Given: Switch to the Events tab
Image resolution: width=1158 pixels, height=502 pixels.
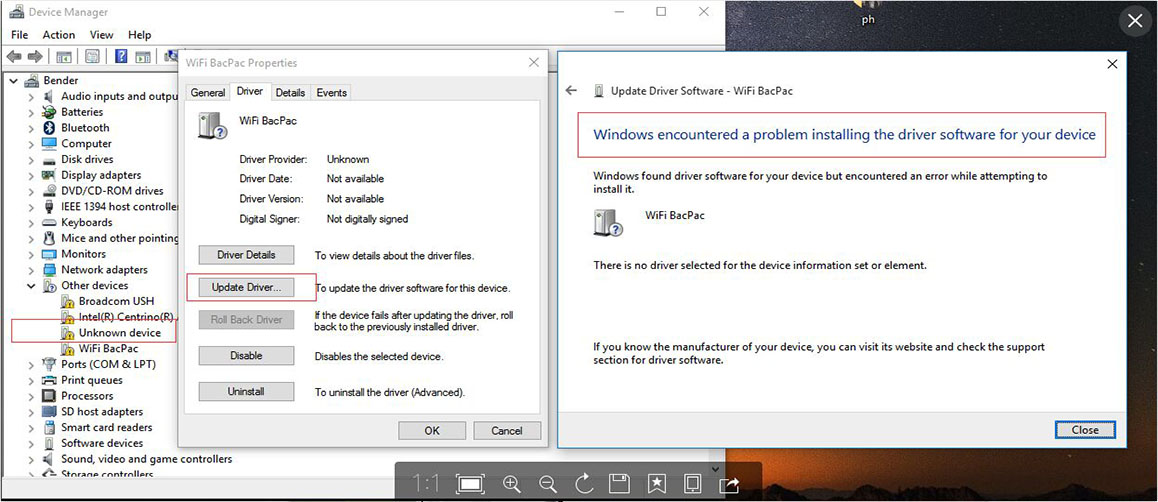Looking at the screenshot, I should (x=331, y=93).
